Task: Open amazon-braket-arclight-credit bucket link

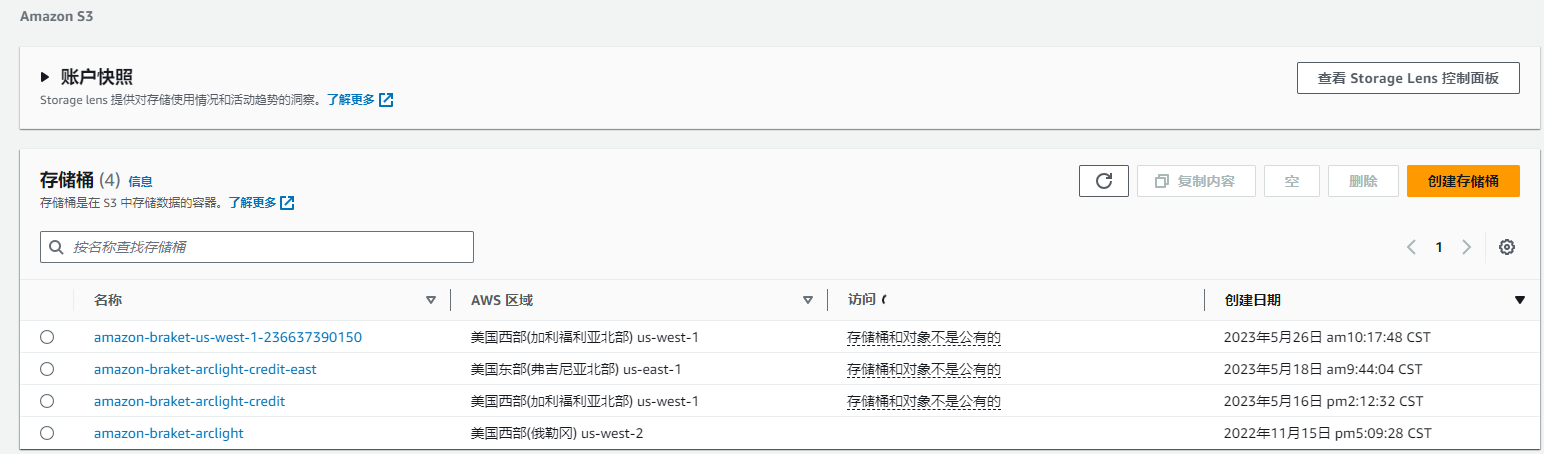Action: [189, 401]
